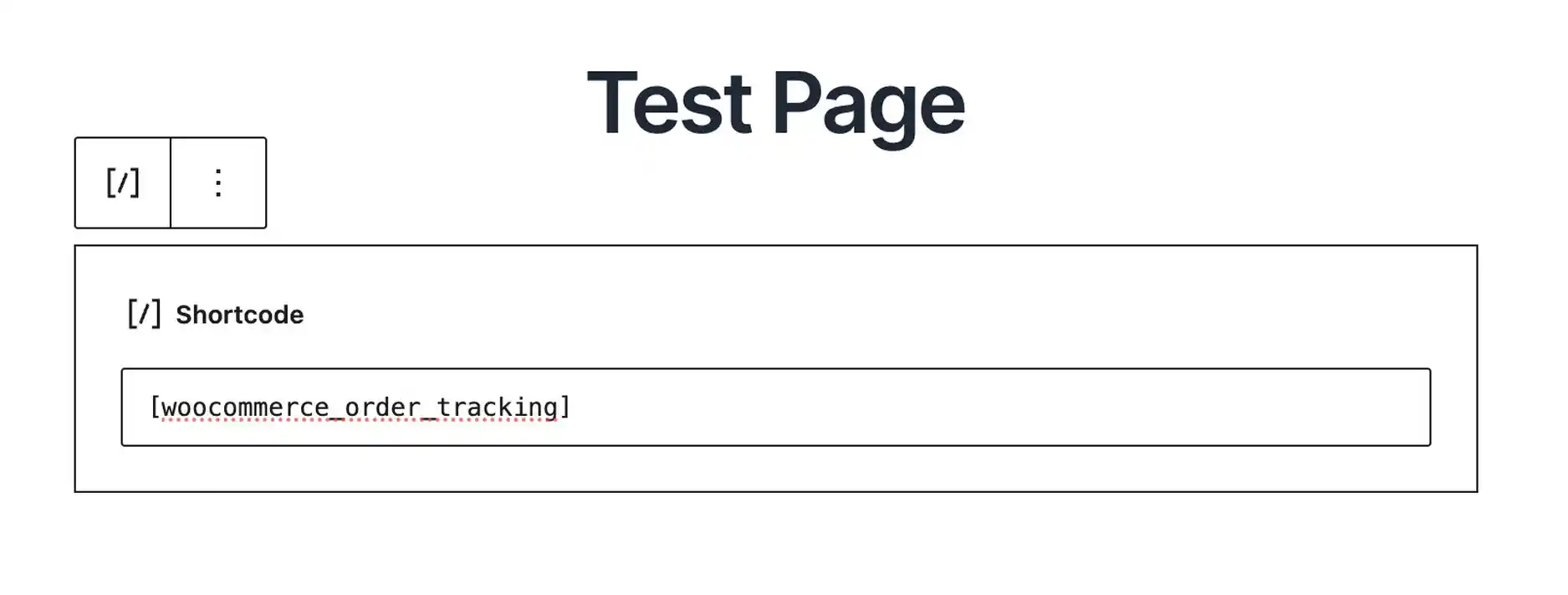Click the bracket-slash icon beside Shortcode label
Screen dimensions: 1568x595
(x=143, y=315)
